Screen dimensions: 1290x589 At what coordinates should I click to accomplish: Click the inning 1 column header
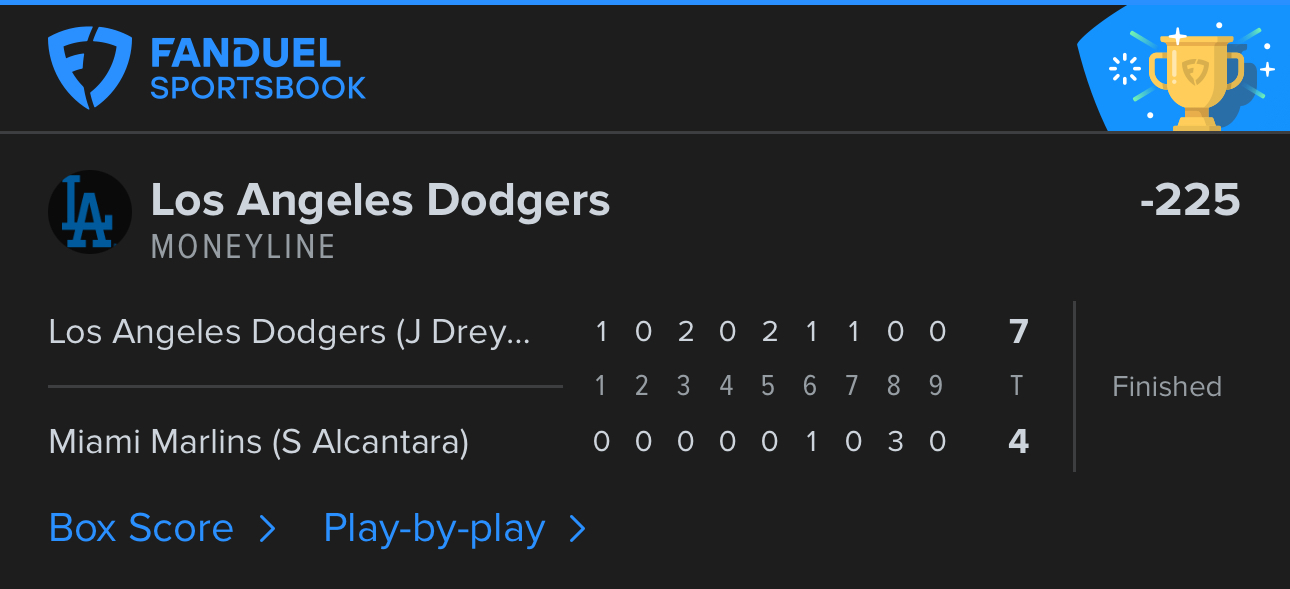click(600, 386)
